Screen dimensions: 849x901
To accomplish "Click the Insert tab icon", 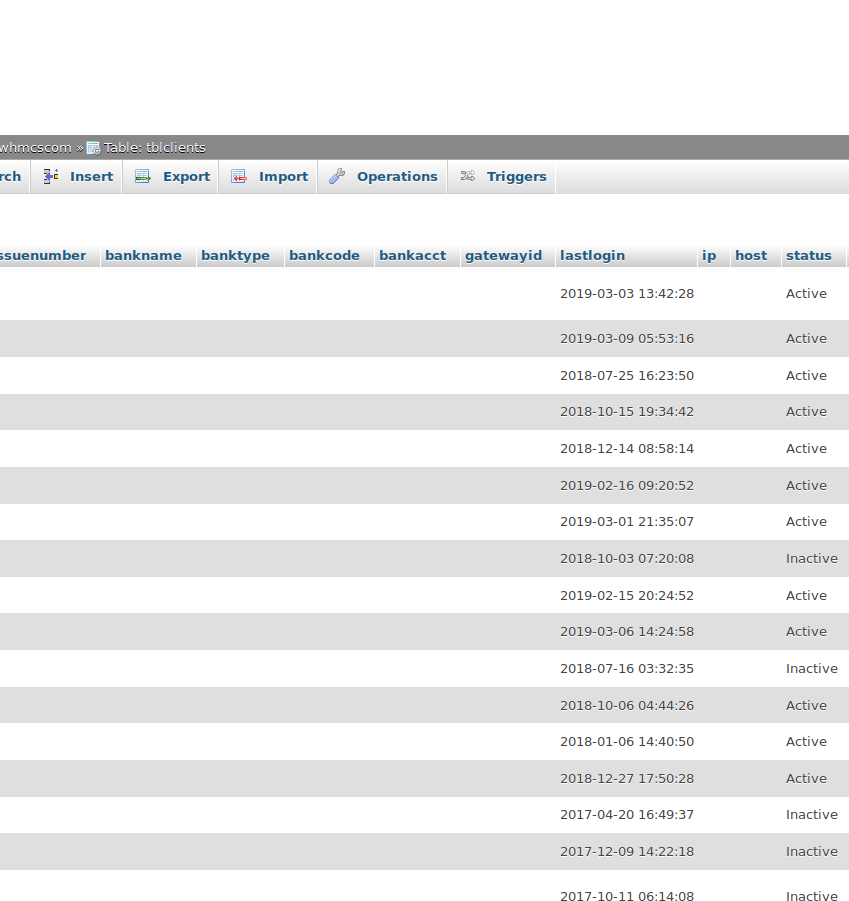I will (x=51, y=176).
